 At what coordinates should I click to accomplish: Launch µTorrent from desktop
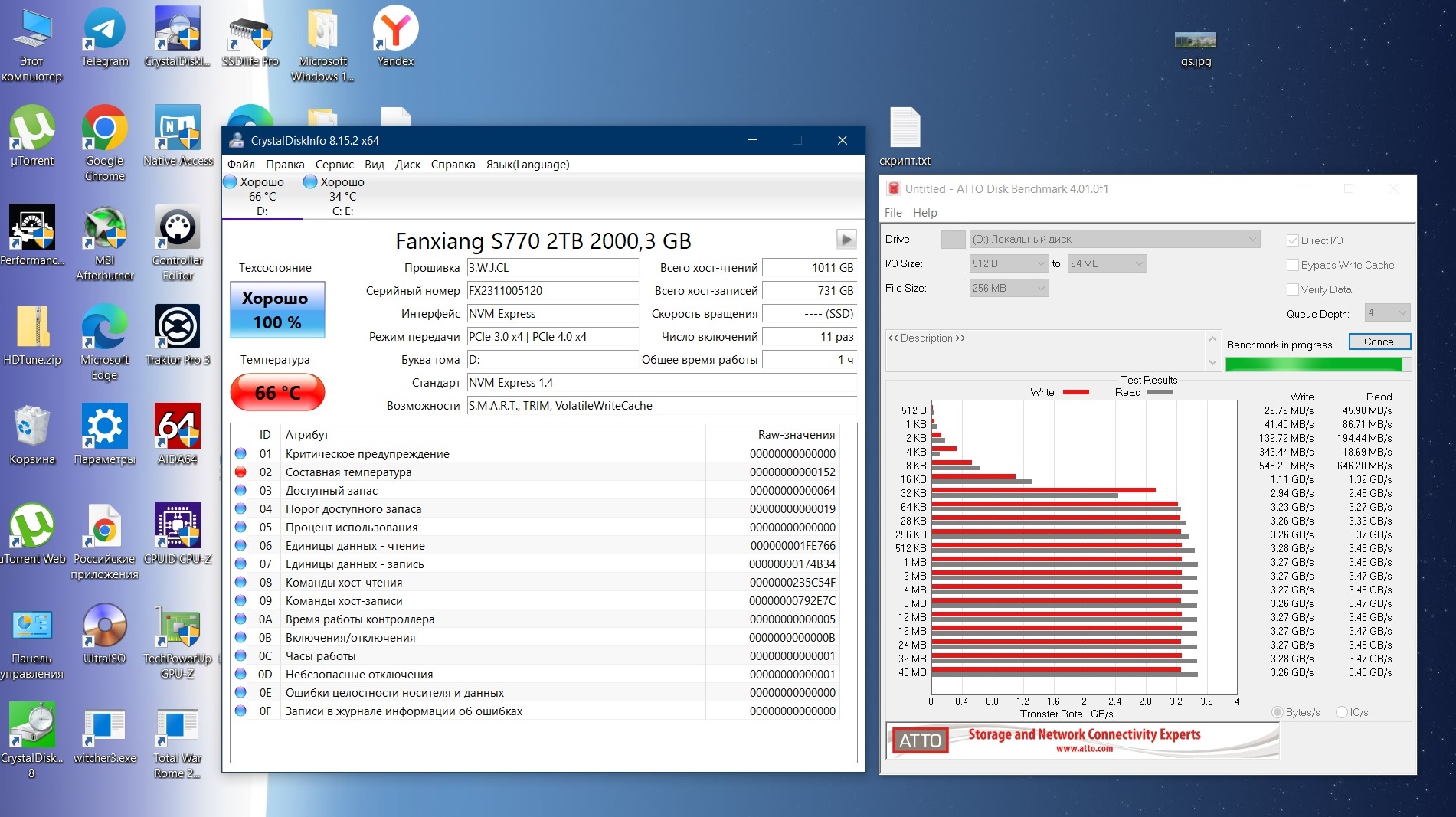[x=31, y=136]
